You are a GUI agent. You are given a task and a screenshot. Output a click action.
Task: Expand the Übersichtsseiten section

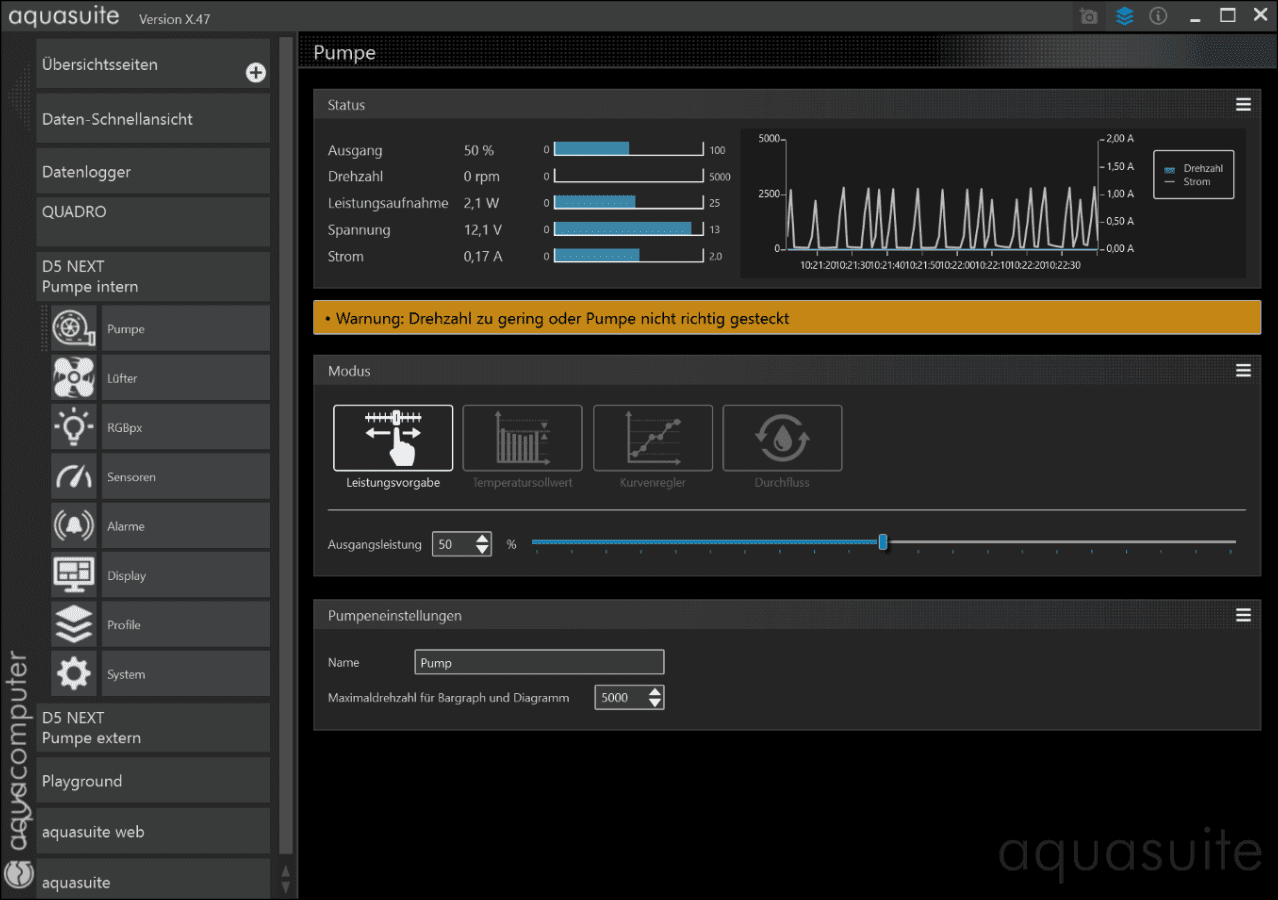(x=153, y=64)
